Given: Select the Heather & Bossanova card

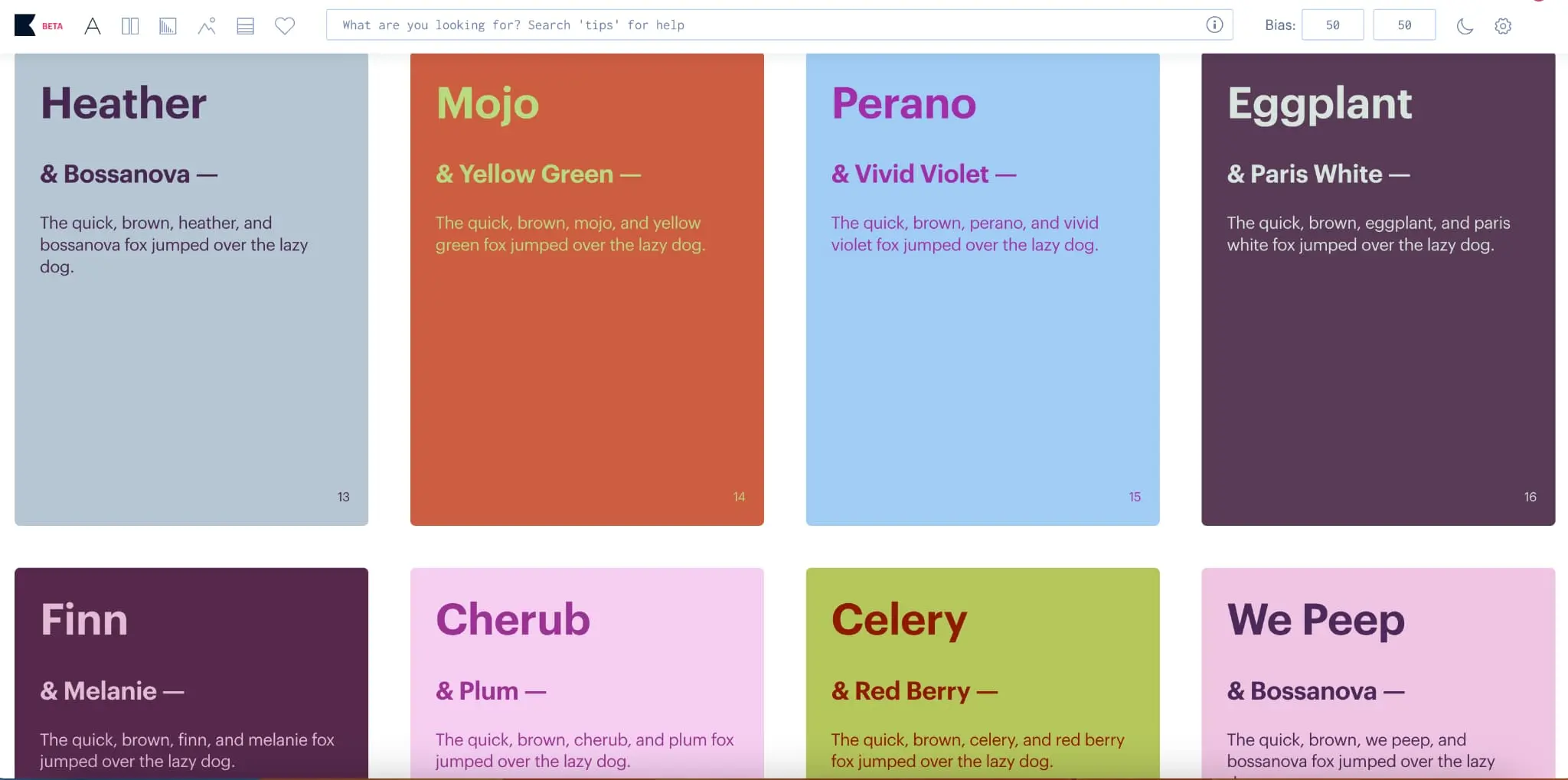Looking at the screenshot, I should coord(191,289).
